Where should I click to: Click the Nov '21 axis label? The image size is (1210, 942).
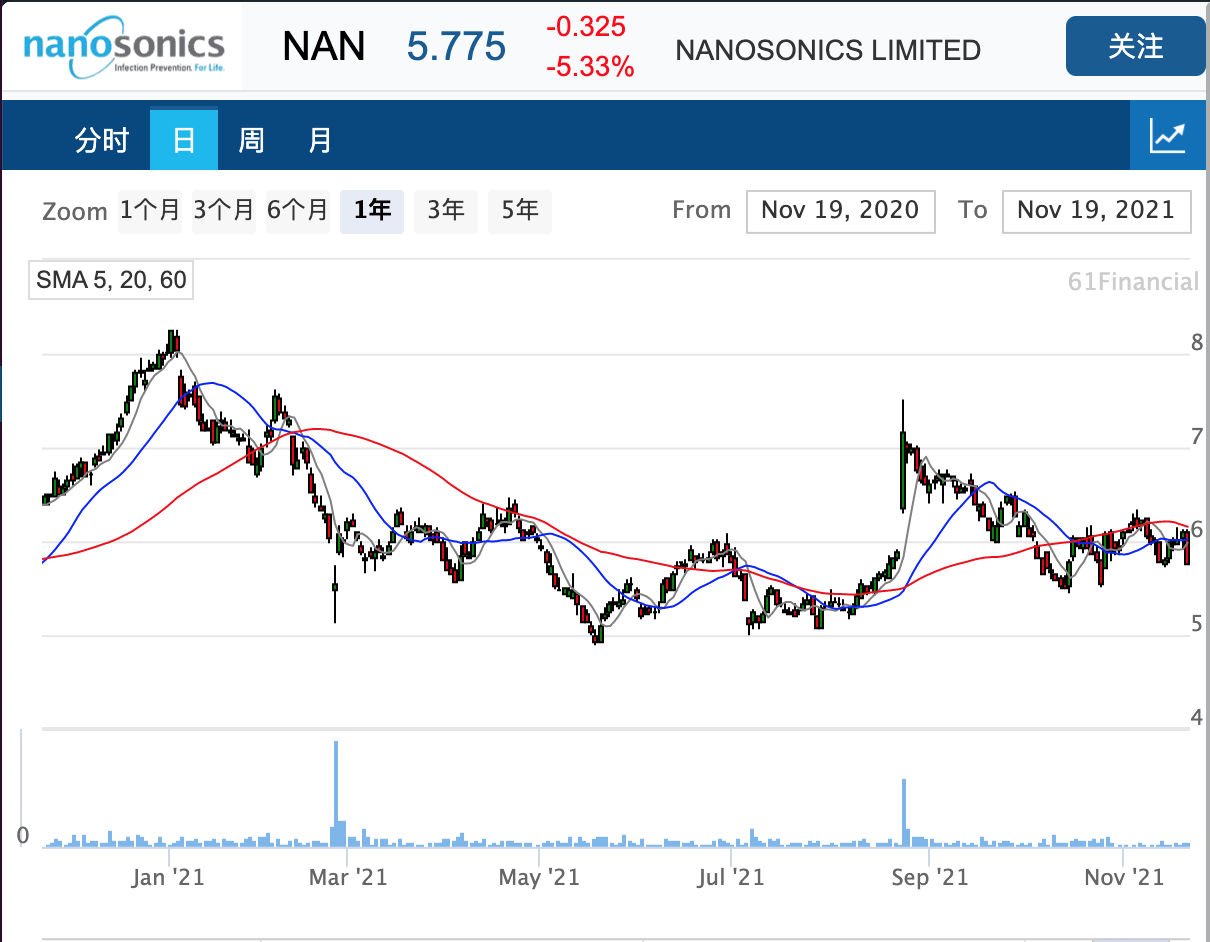pyautogui.click(x=1125, y=878)
